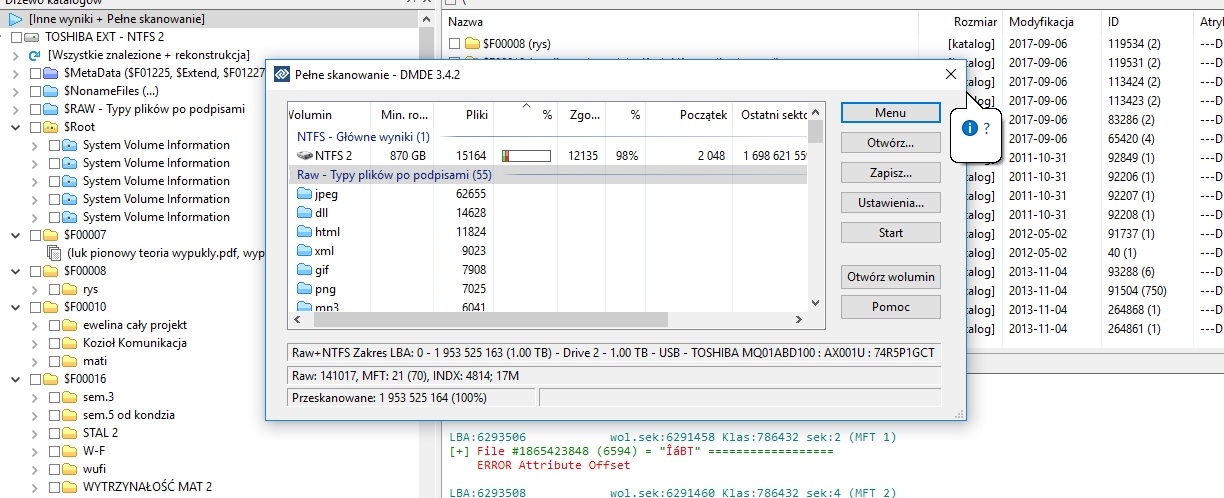1224x498 pixels.
Task: Tick the $NonameFiles checkbox
Action: click(35, 91)
